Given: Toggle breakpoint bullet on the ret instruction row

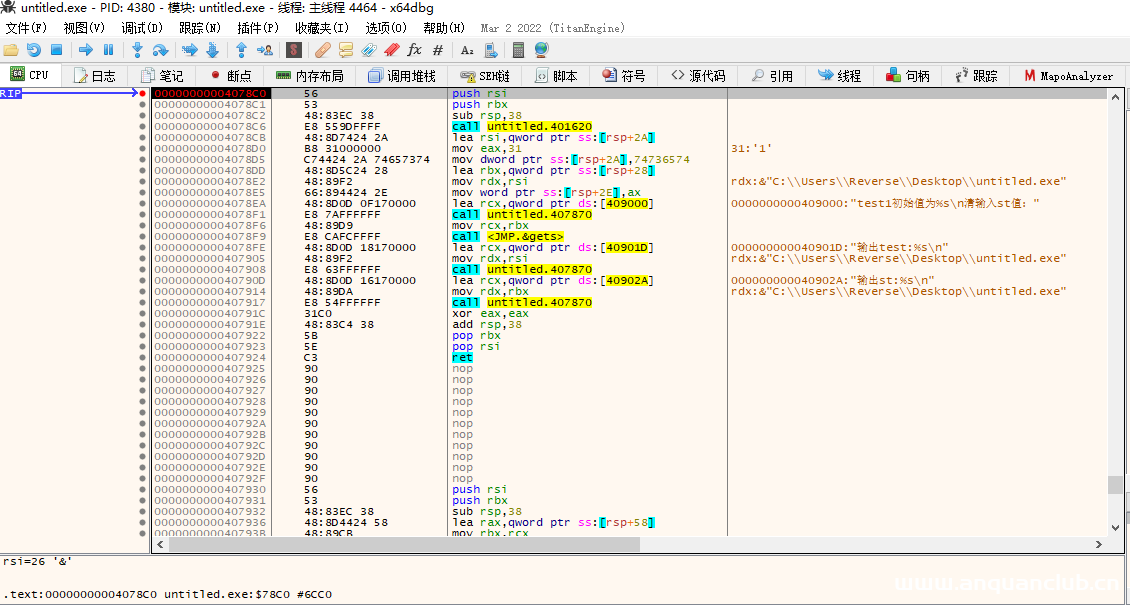Looking at the screenshot, I should coord(143,357).
